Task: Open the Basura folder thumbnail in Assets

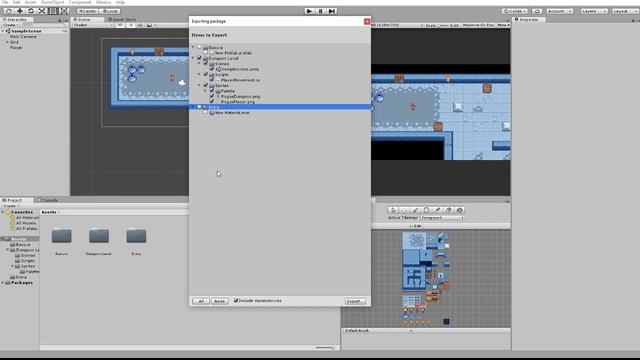Action: click(62, 236)
